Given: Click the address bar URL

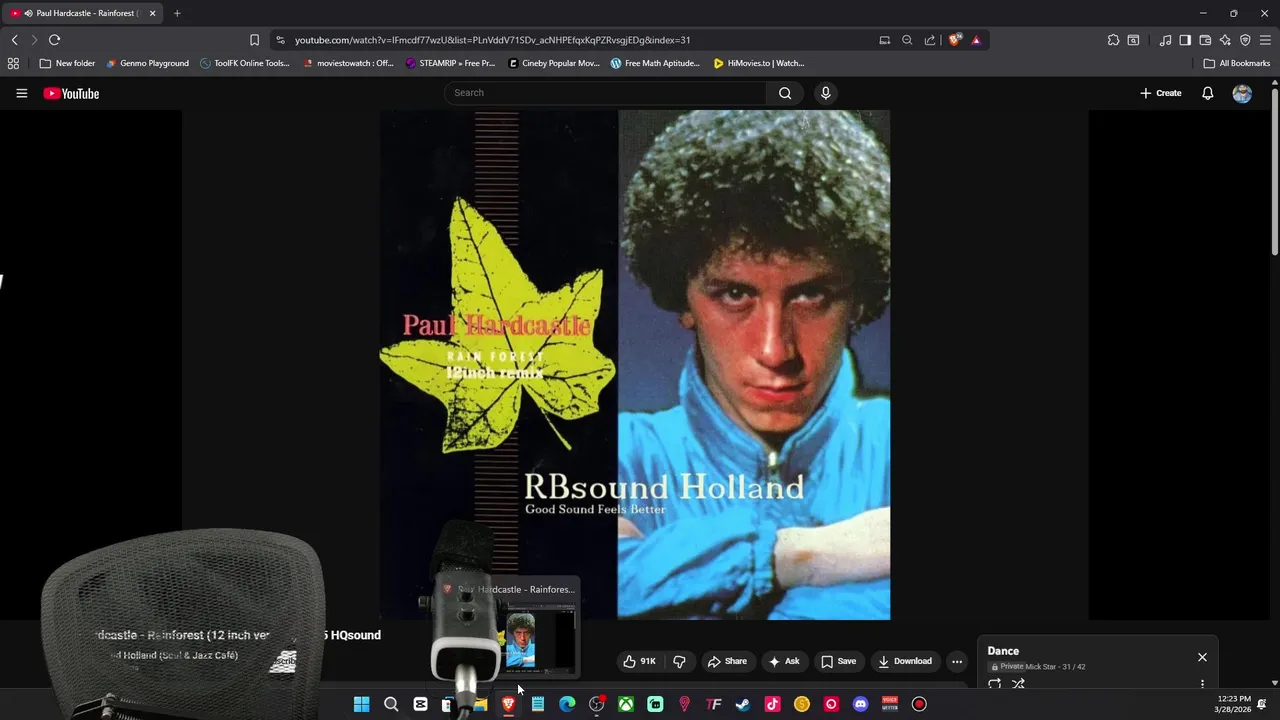Looking at the screenshot, I should pos(492,40).
